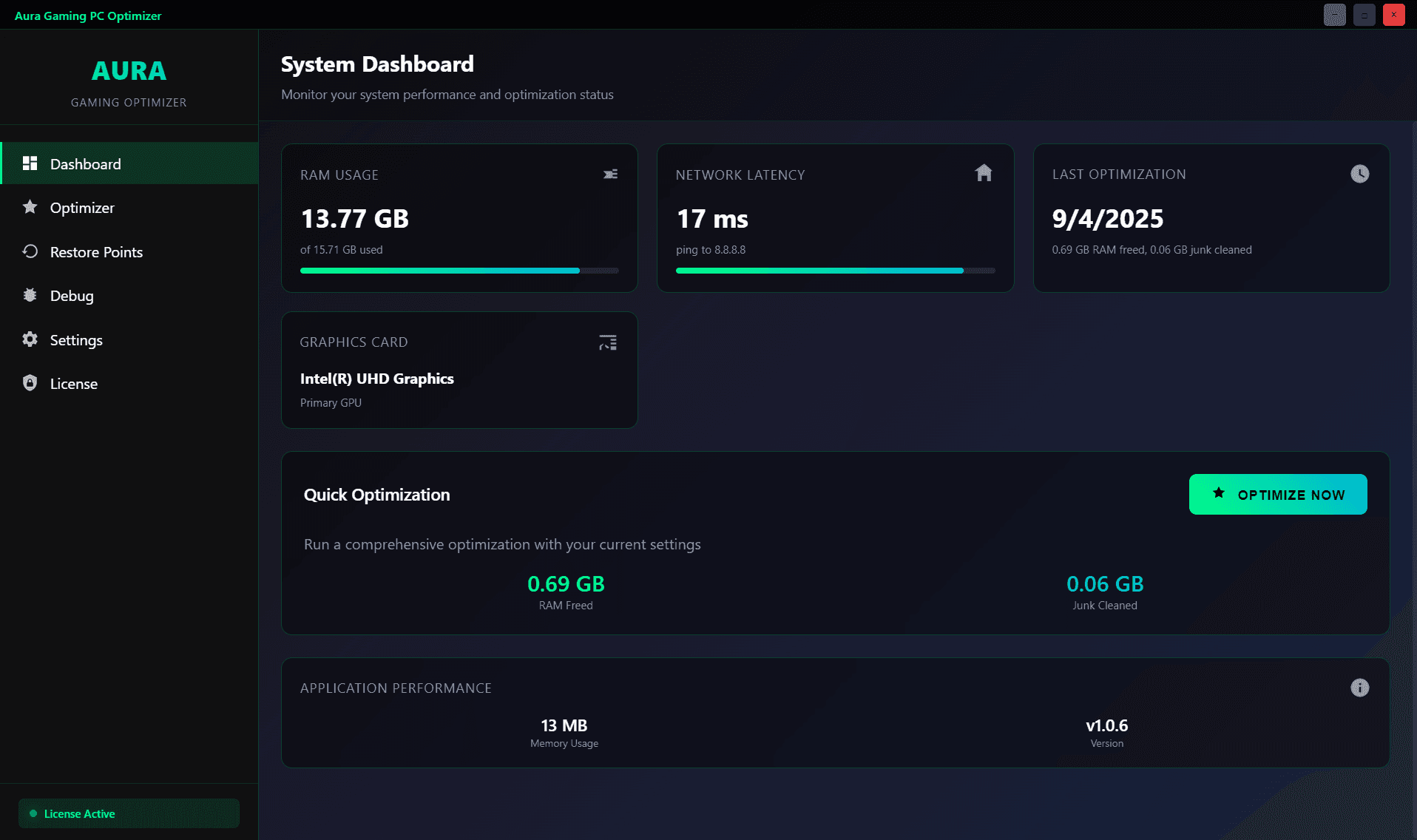Click the RAM Usage card icon
Image resolution: width=1417 pixels, height=840 pixels.
(x=610, y=175)
